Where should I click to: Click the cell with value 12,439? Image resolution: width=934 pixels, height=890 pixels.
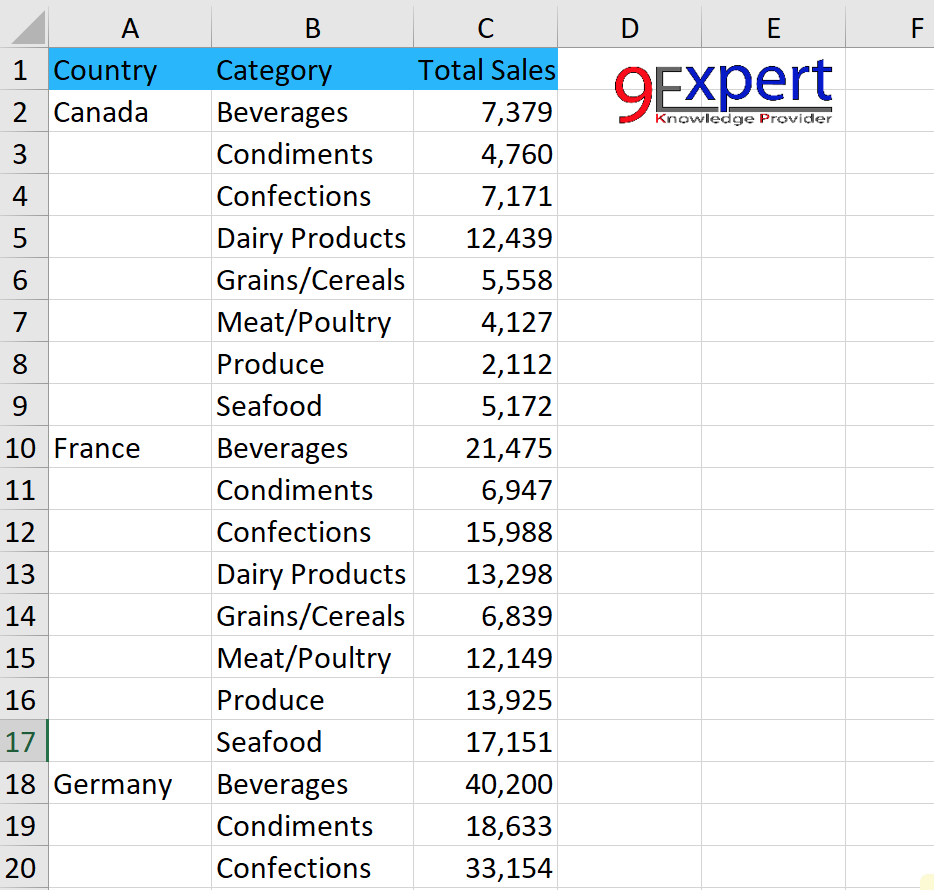485,238
